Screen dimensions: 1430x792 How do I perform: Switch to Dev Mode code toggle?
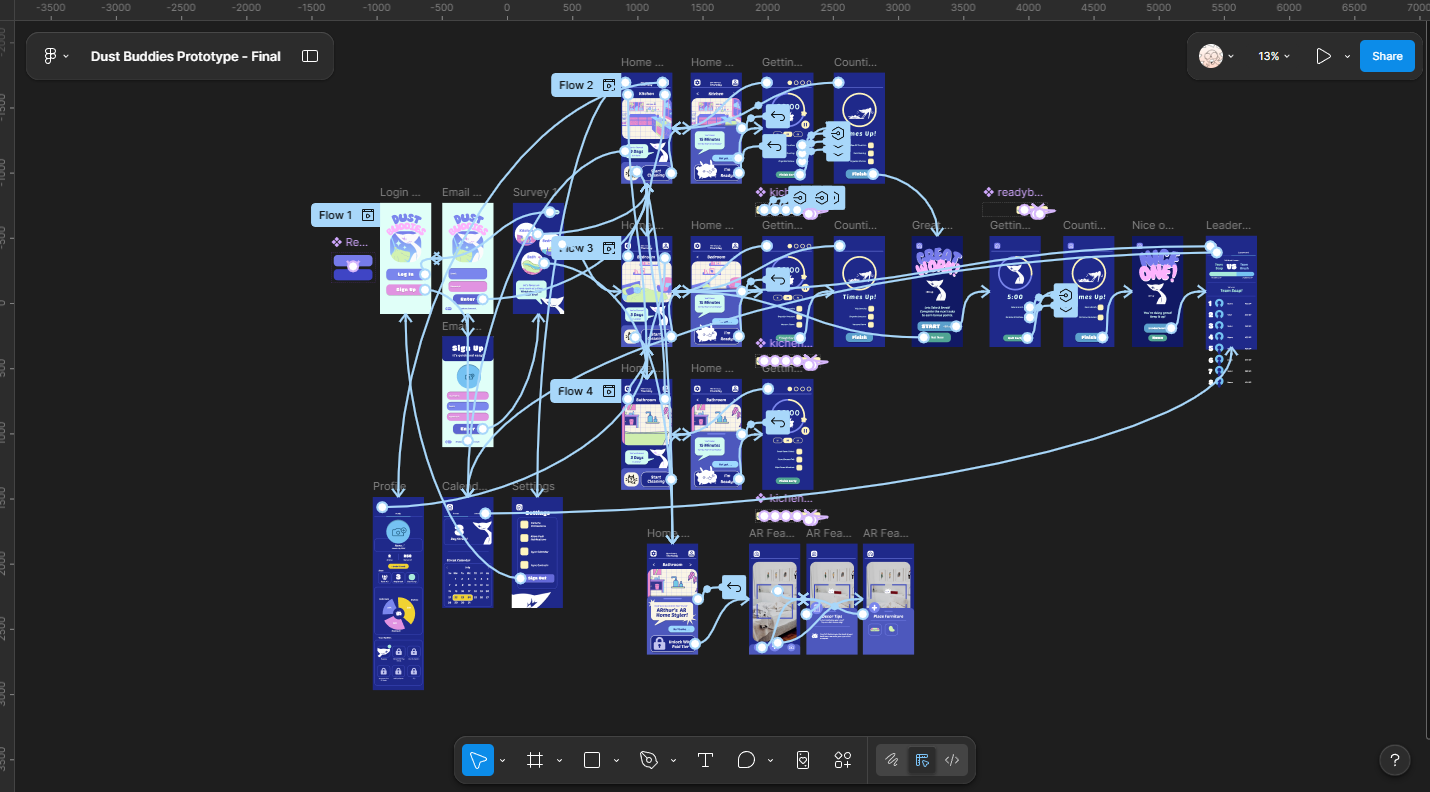pos(952,760)
